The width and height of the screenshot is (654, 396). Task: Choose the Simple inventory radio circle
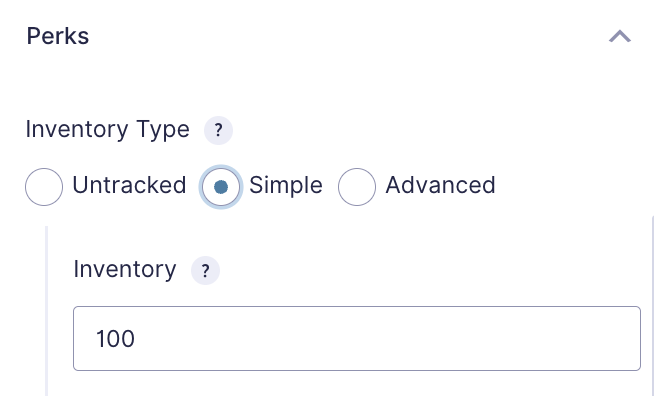(221, 187)
